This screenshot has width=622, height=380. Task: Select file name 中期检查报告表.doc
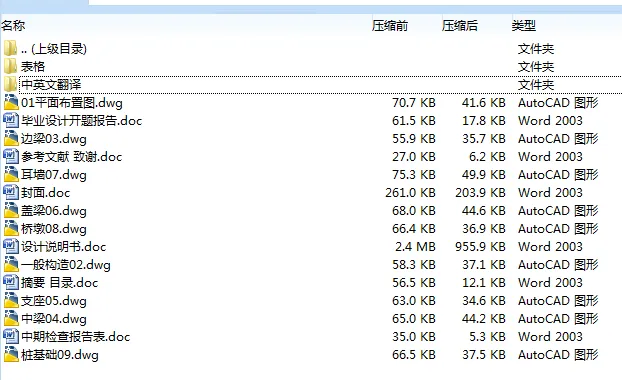[75, 337]
